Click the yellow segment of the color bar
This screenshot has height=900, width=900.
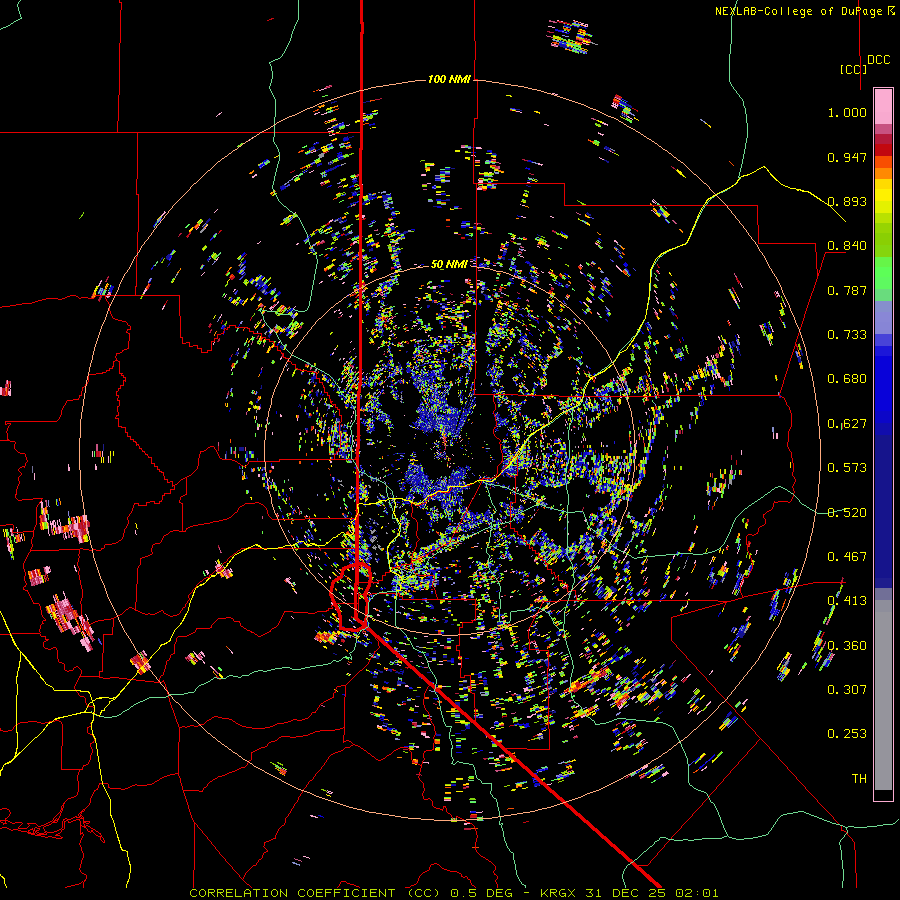[883, 195]
